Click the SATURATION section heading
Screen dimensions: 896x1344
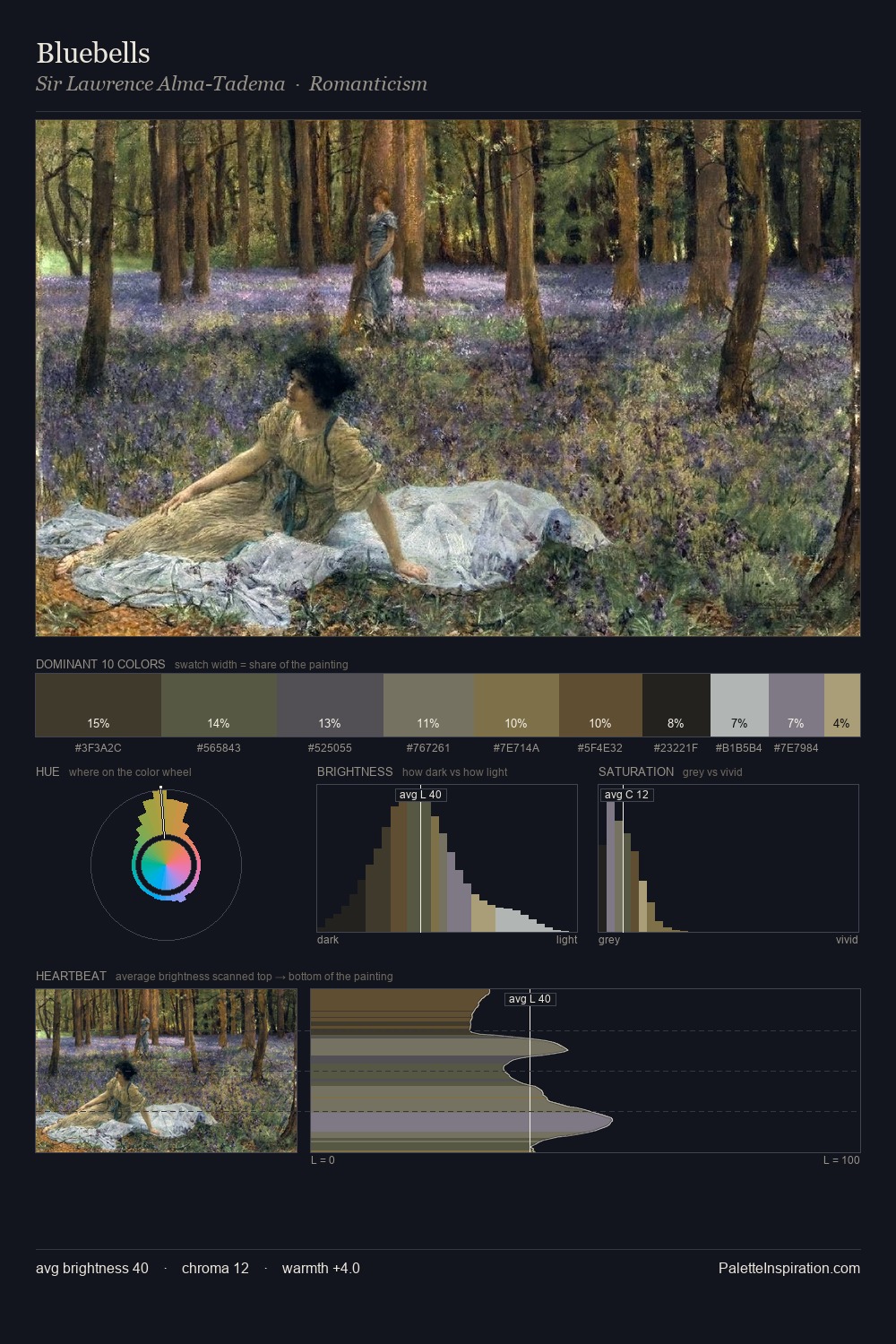point(636,771)
